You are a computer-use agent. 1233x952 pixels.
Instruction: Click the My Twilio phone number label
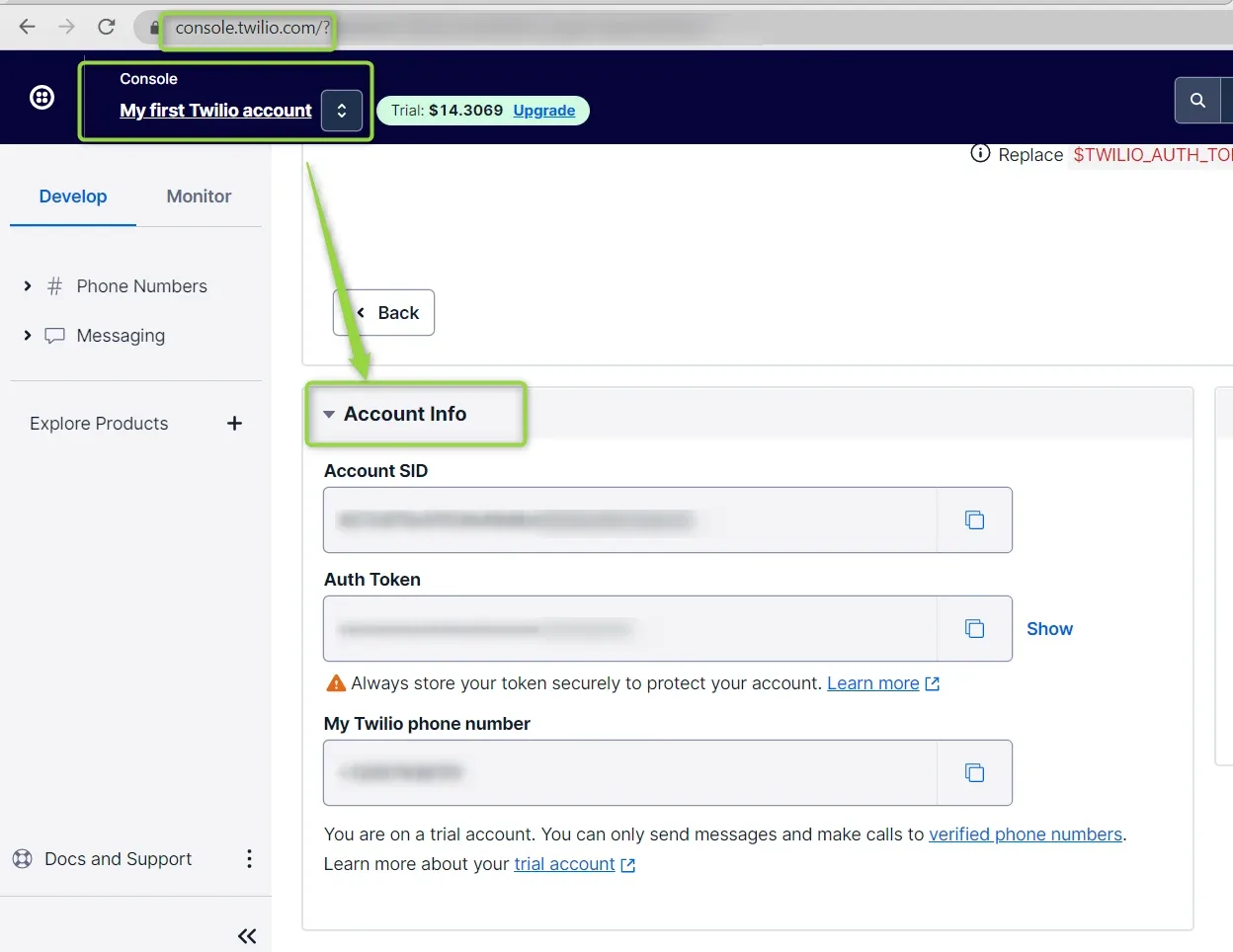tap(427, 724)
